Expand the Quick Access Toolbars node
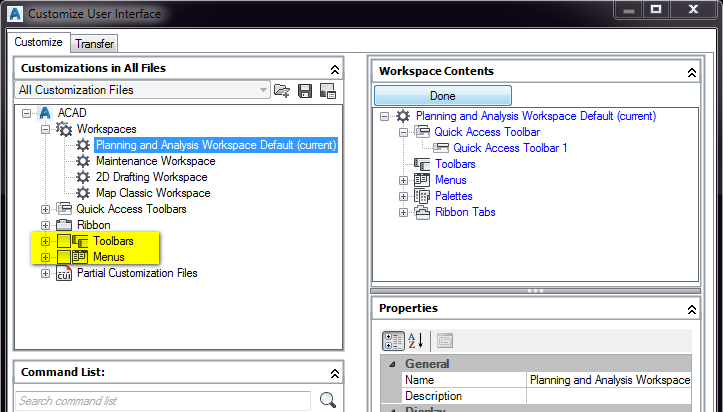This screenshot has height=412, width=723. (x=45, y=209)
